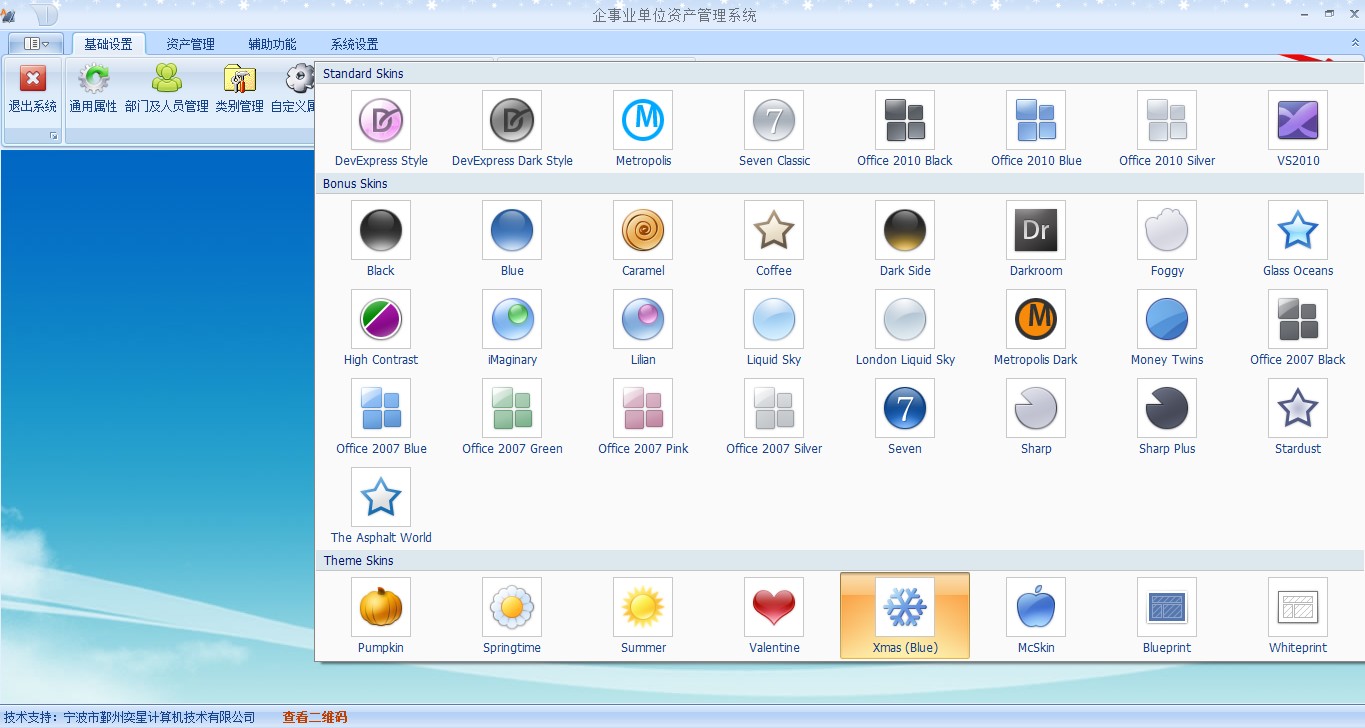Click the 查看二维码 link

pos(315,717)
